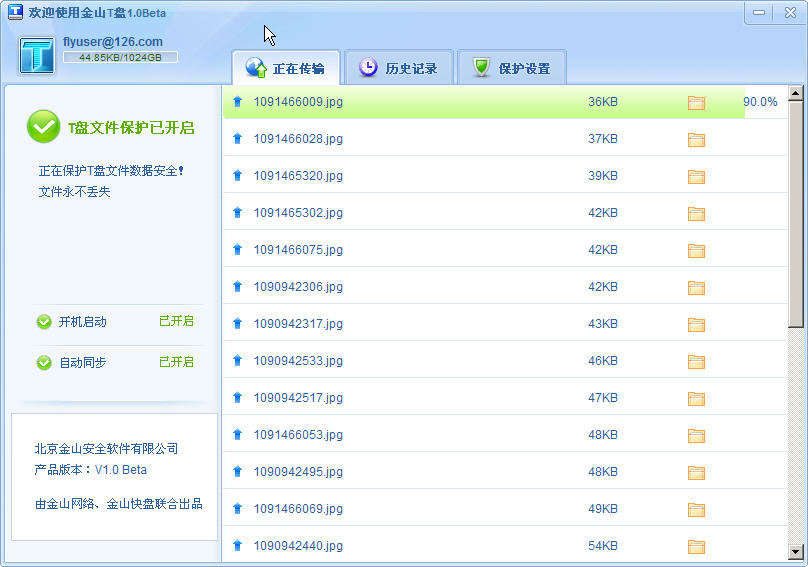Click the 北京金山安全软件有限公司 company text

pos(106,448)
